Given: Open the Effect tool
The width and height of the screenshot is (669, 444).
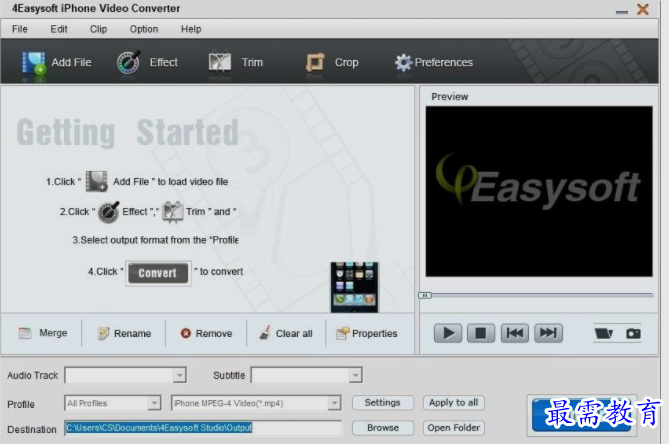Looking at the screenshot, I should [x=128, y=63].
